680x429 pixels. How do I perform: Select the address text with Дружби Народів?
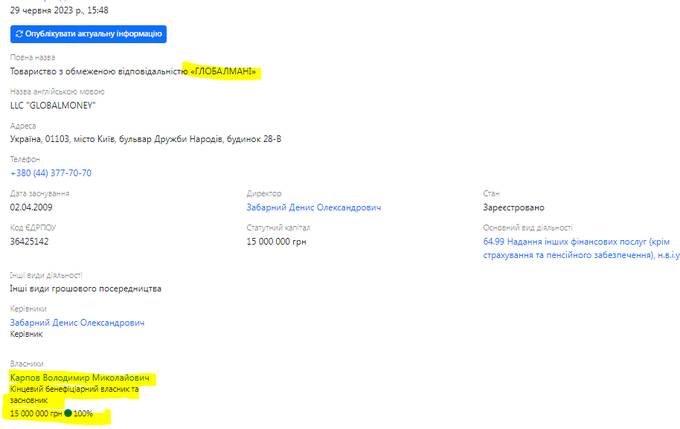[x=146, y=139]
